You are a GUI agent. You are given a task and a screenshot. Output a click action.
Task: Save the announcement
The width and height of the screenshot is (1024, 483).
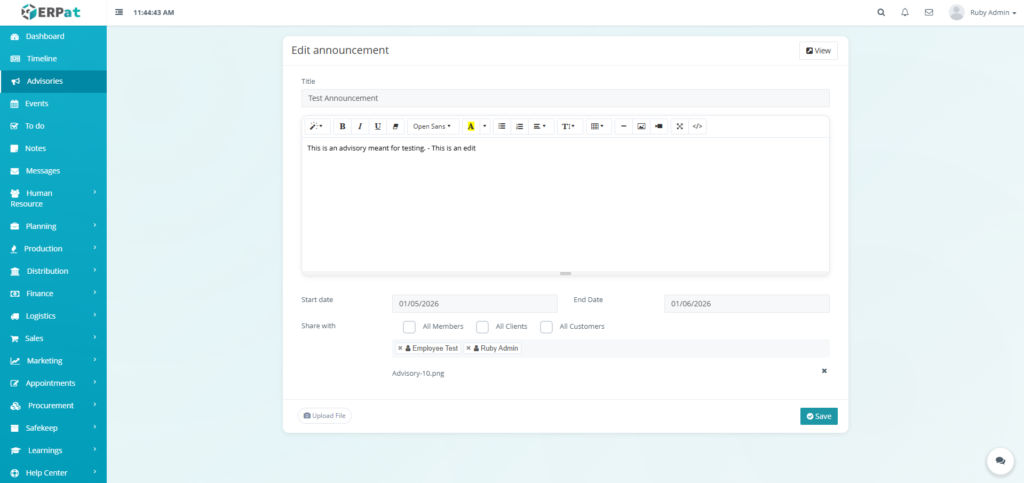tap(818, 416)
